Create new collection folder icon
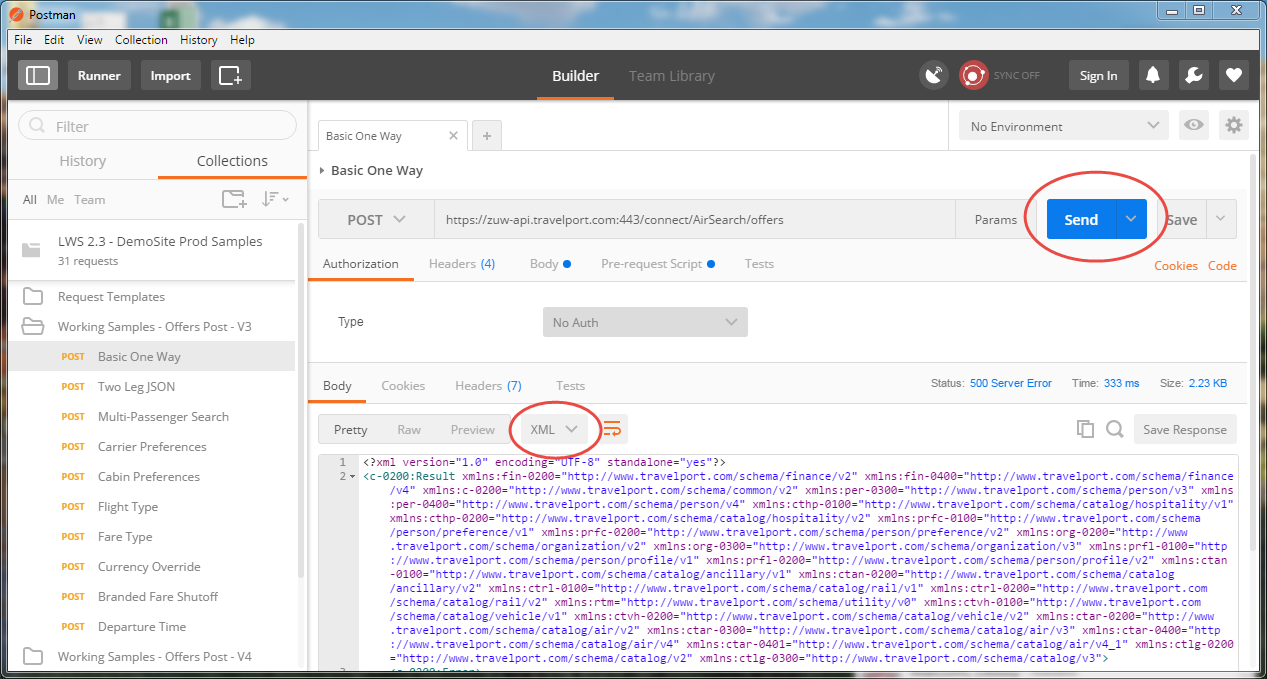The image size is (1267, 679). [234, 199]
